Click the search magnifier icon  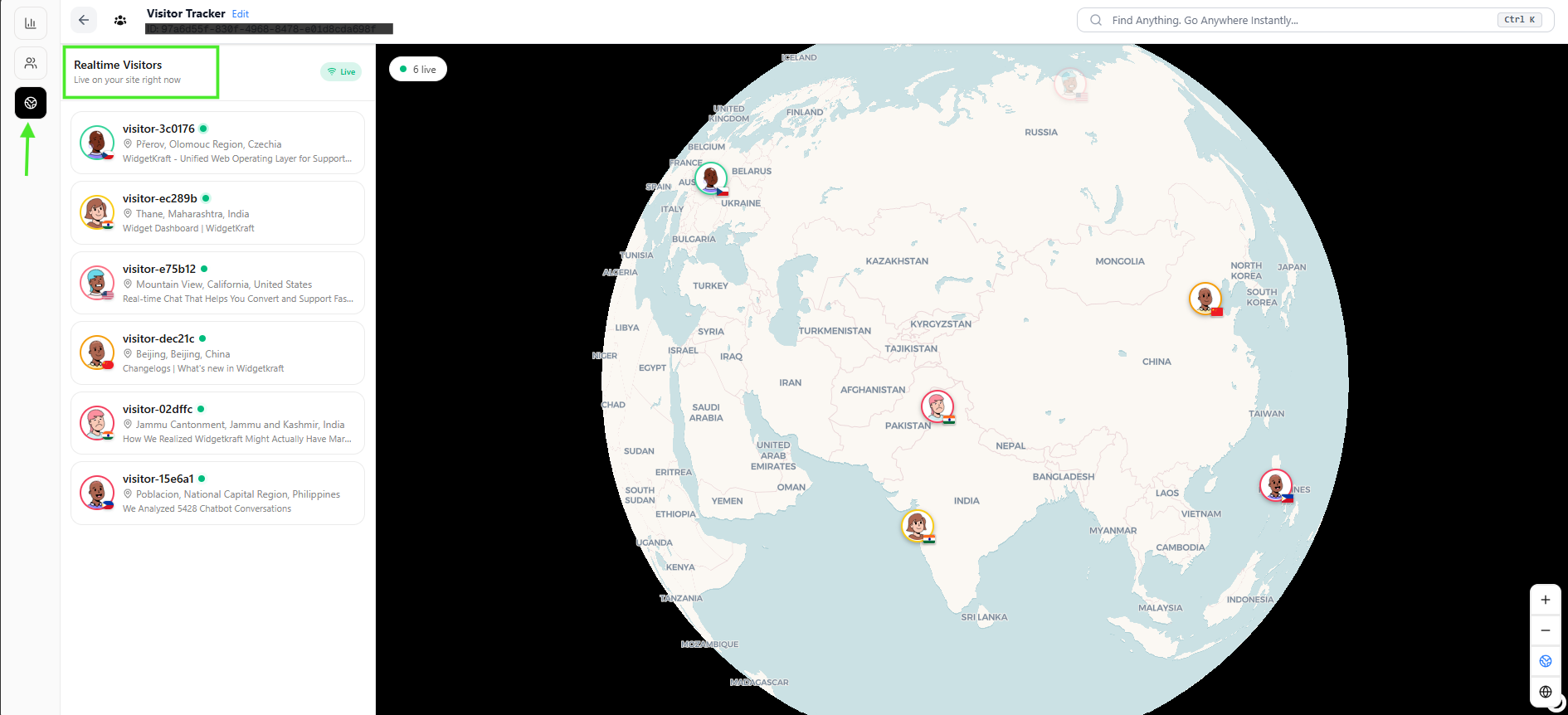pos(1096,20)
